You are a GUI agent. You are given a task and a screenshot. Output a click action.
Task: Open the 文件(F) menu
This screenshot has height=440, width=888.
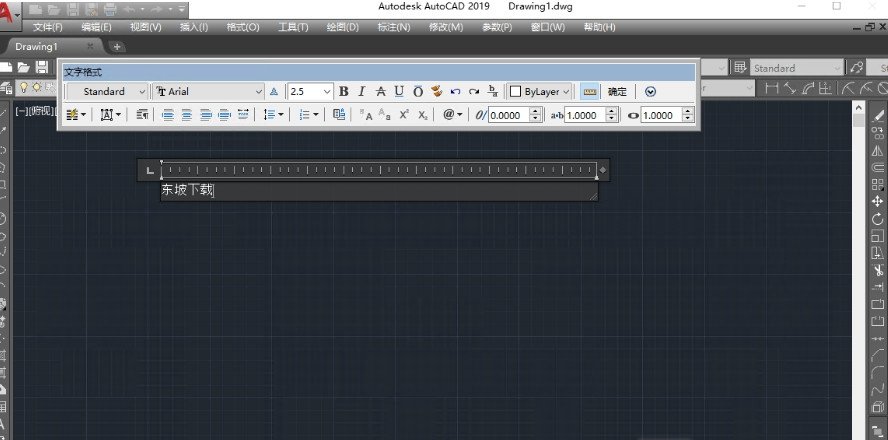(x=48, y=27)
